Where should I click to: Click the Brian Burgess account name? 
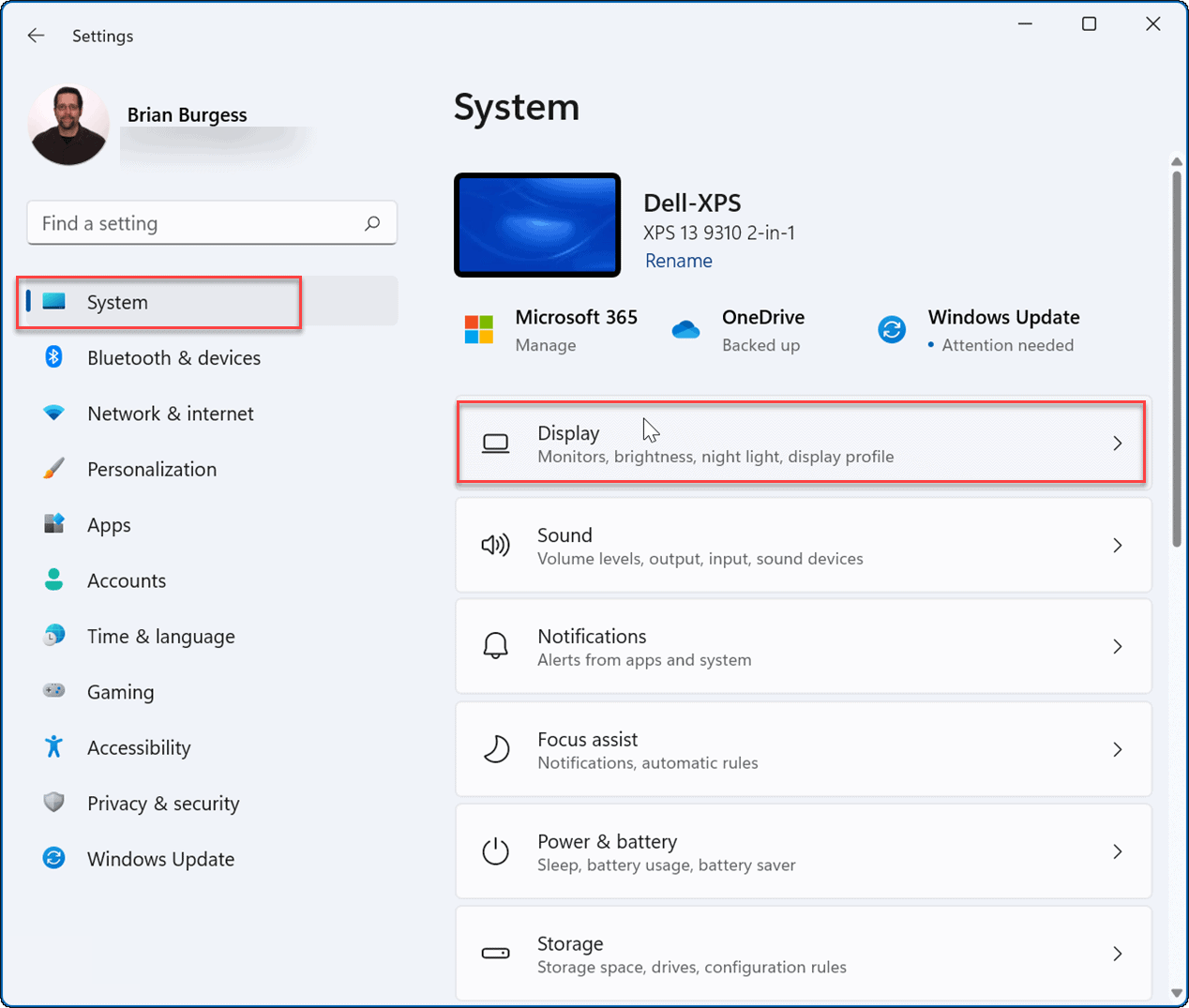coord(188,114)
